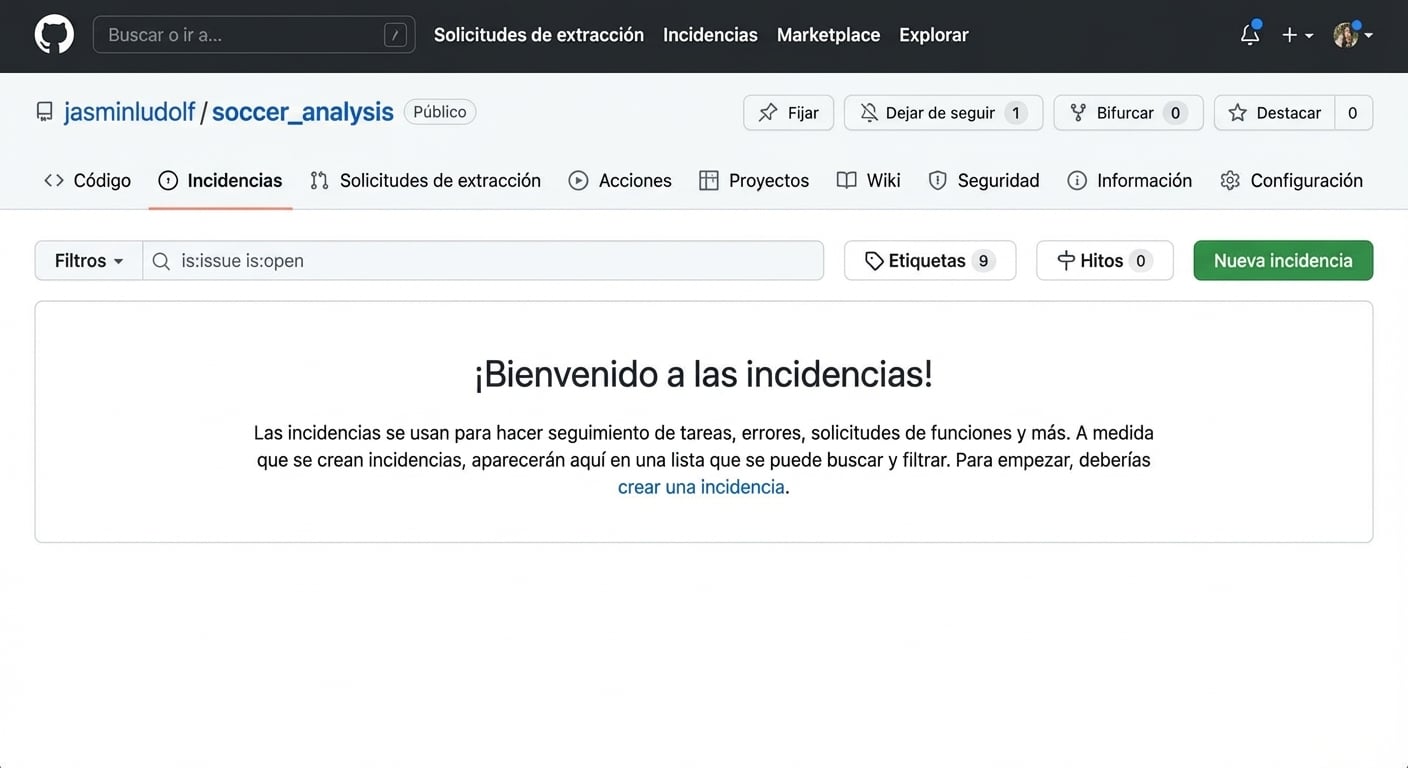Screen dimensions: 1408x768
Task: Click the green Nueva incidencia button
Action: 1283,261
